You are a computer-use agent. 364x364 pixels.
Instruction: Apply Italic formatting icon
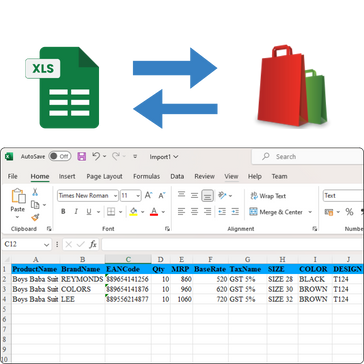tap(76, 212)
